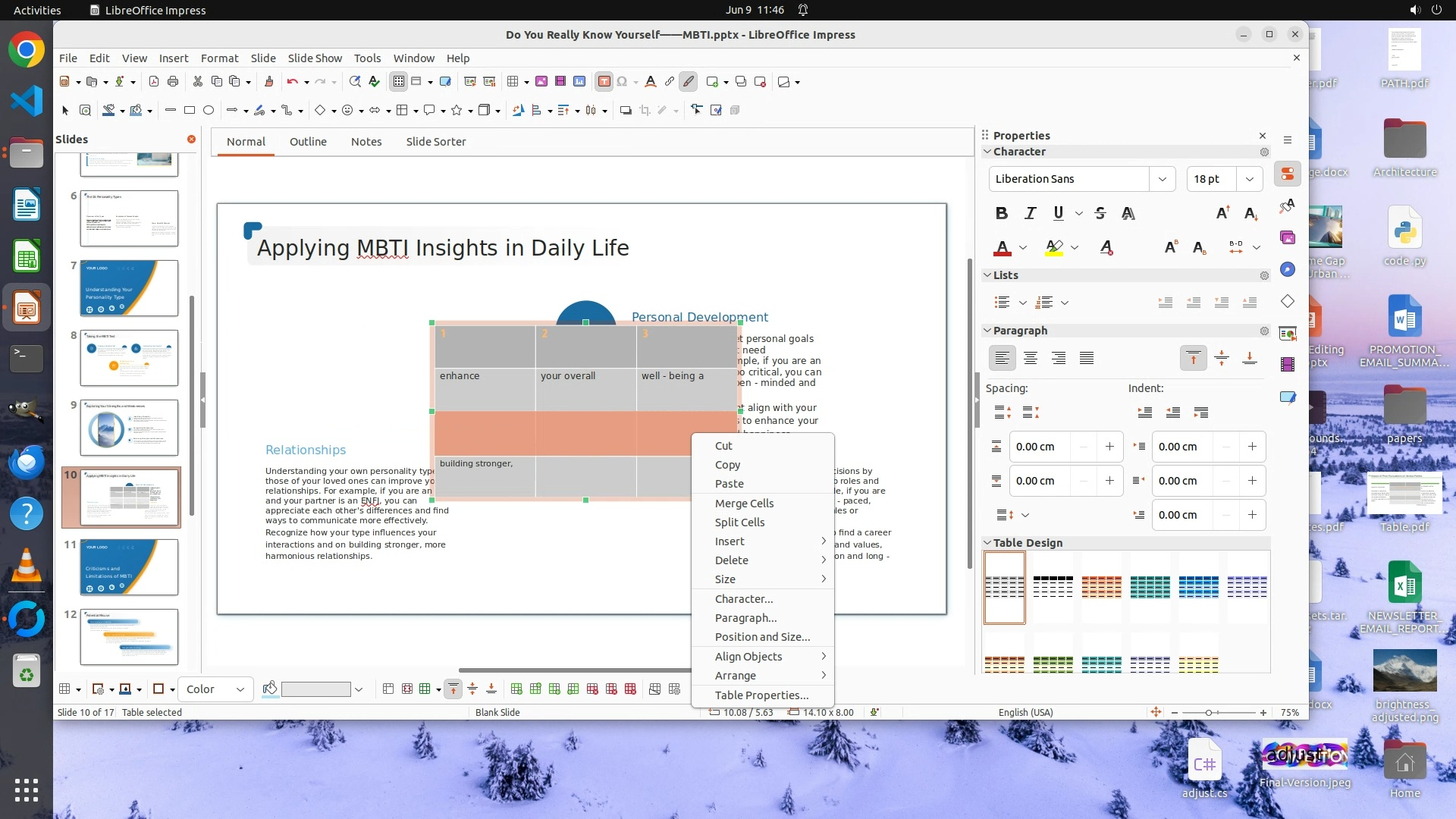Select the Rectangle shape tool

(x=190, y=111)
